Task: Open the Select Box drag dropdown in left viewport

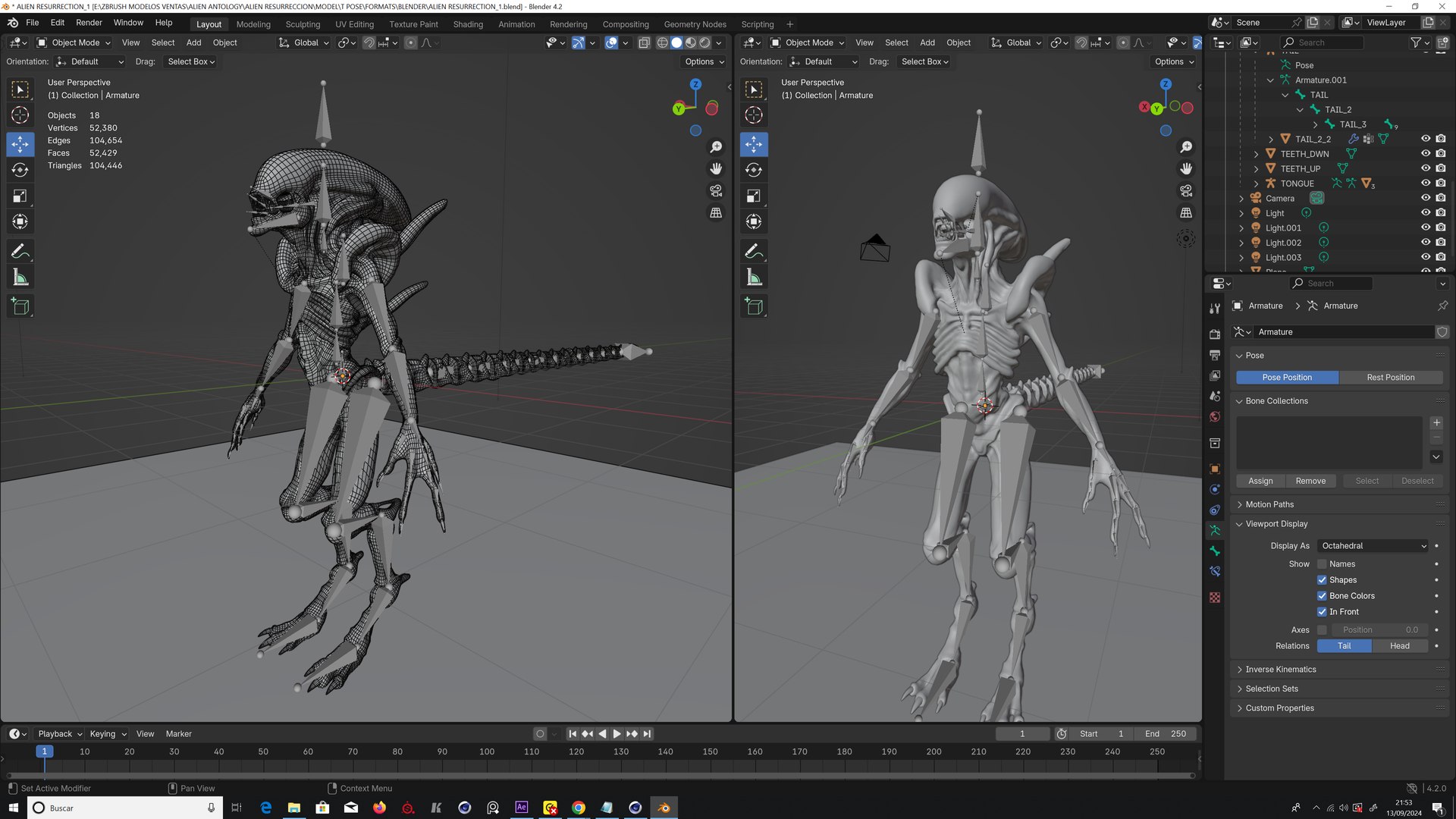Action: click(190, 61)
